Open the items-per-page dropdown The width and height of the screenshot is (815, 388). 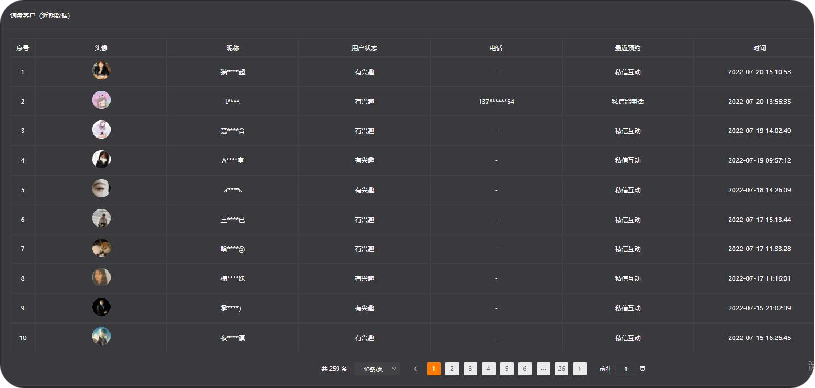(377, 369)
